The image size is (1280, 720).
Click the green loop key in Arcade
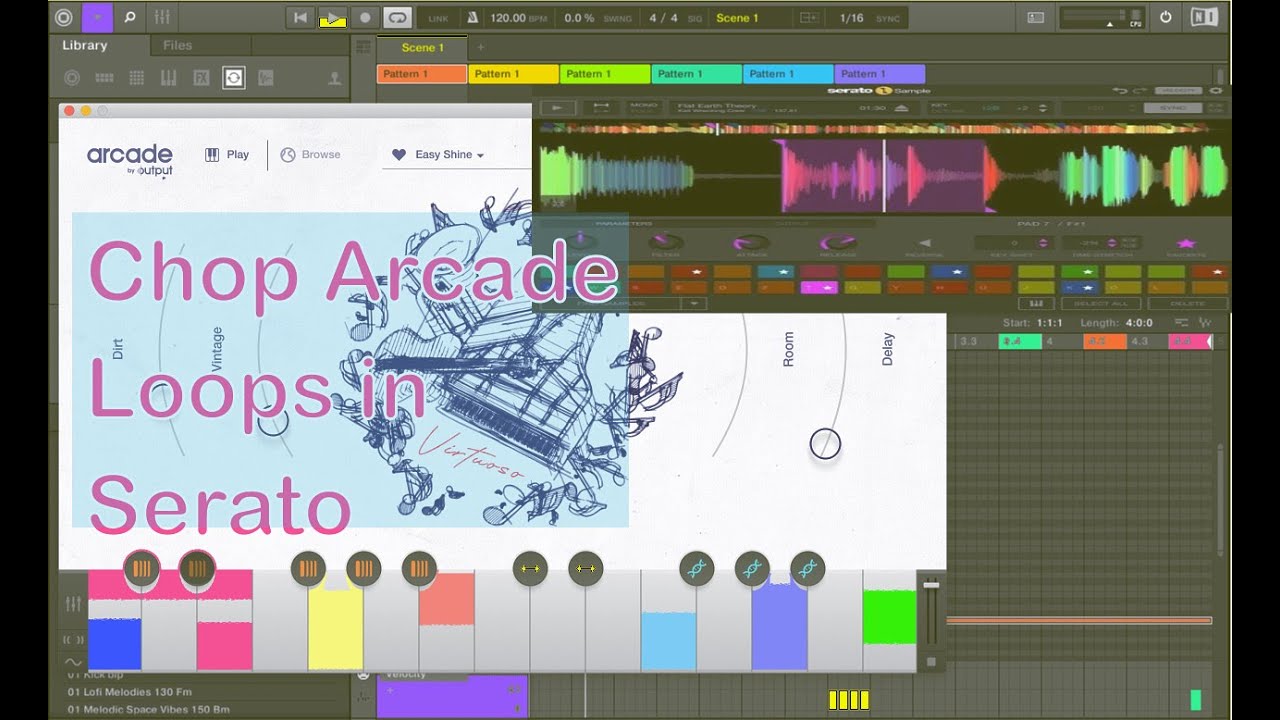tap(889, 618)
